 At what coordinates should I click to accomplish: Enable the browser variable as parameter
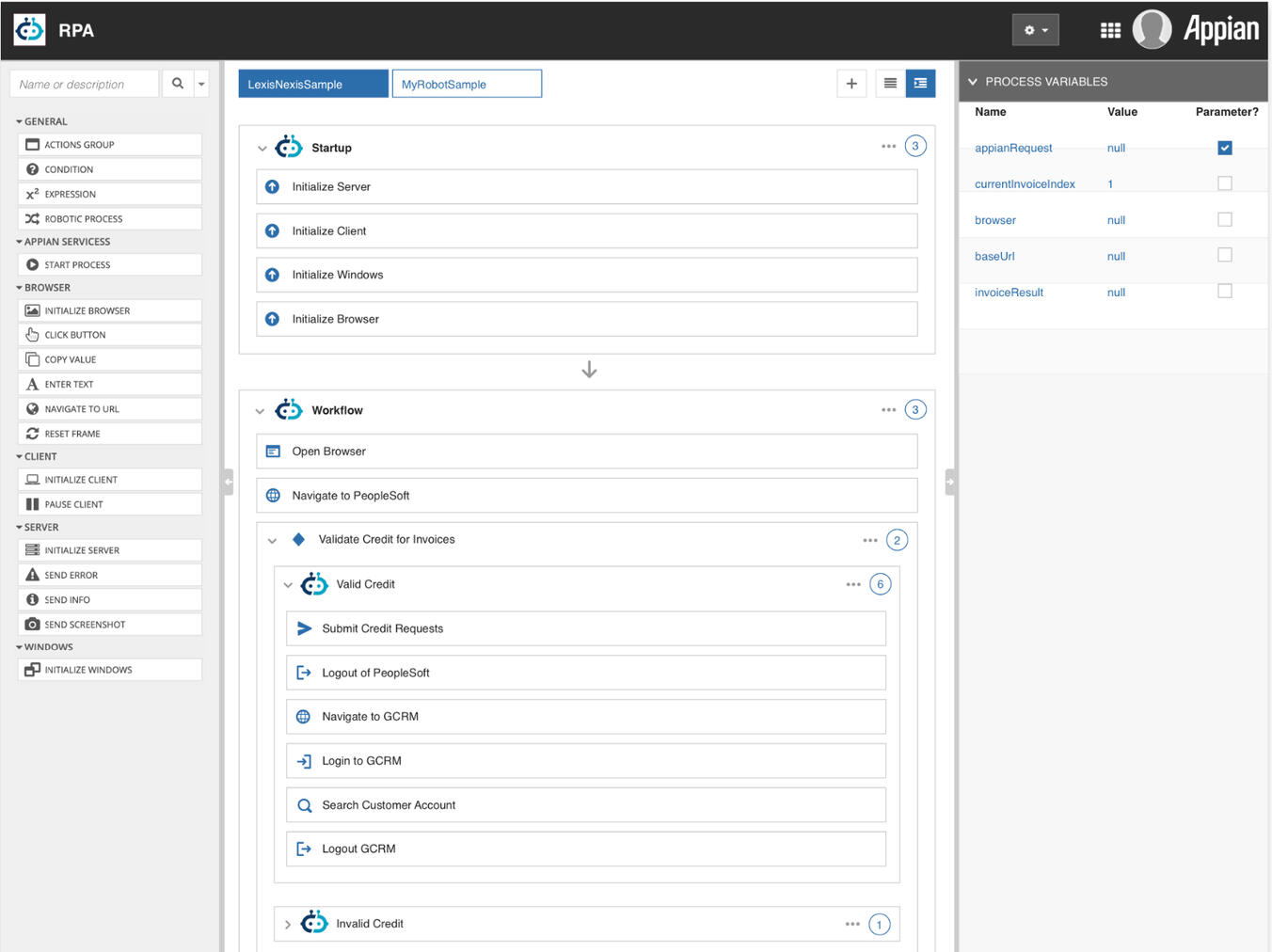[x=1225, y=219]
